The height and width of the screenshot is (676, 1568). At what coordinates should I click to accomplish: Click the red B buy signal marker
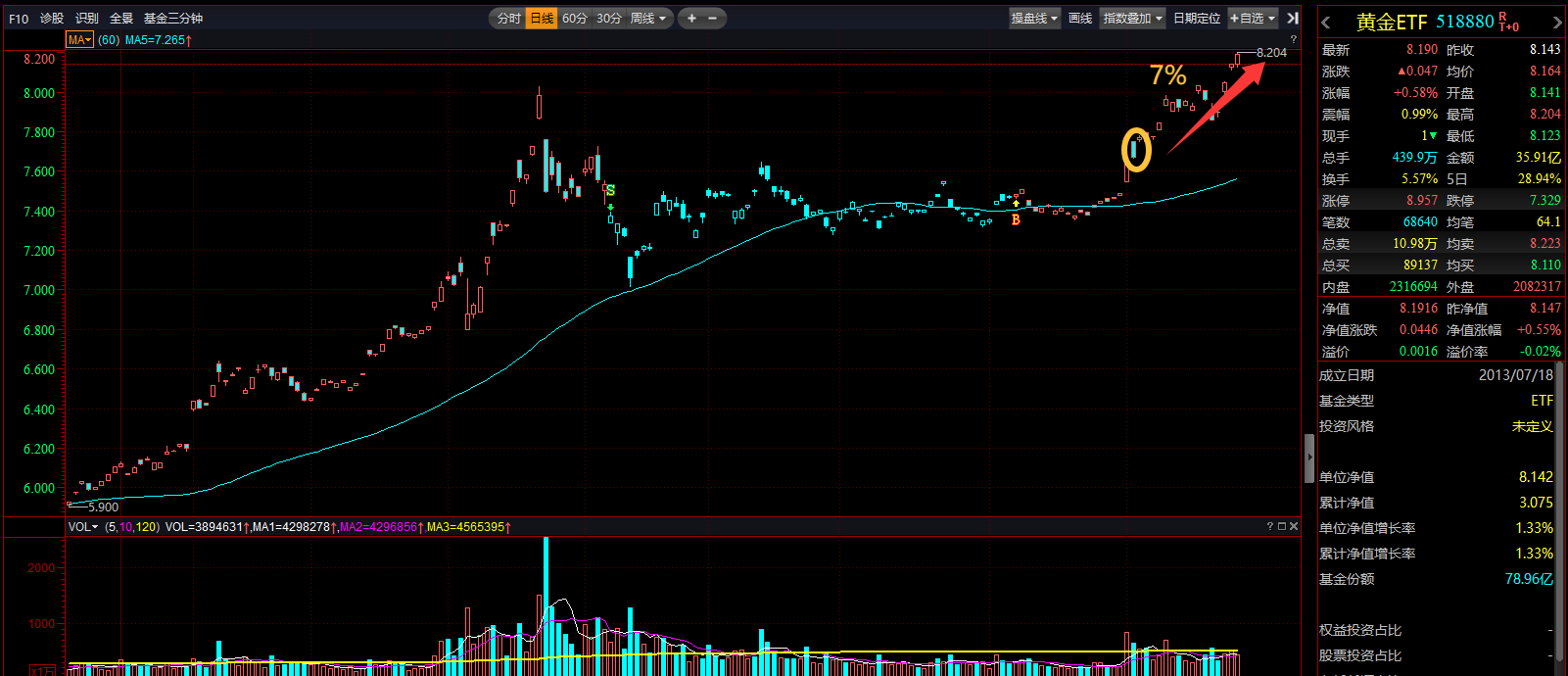coord(1016,219)
